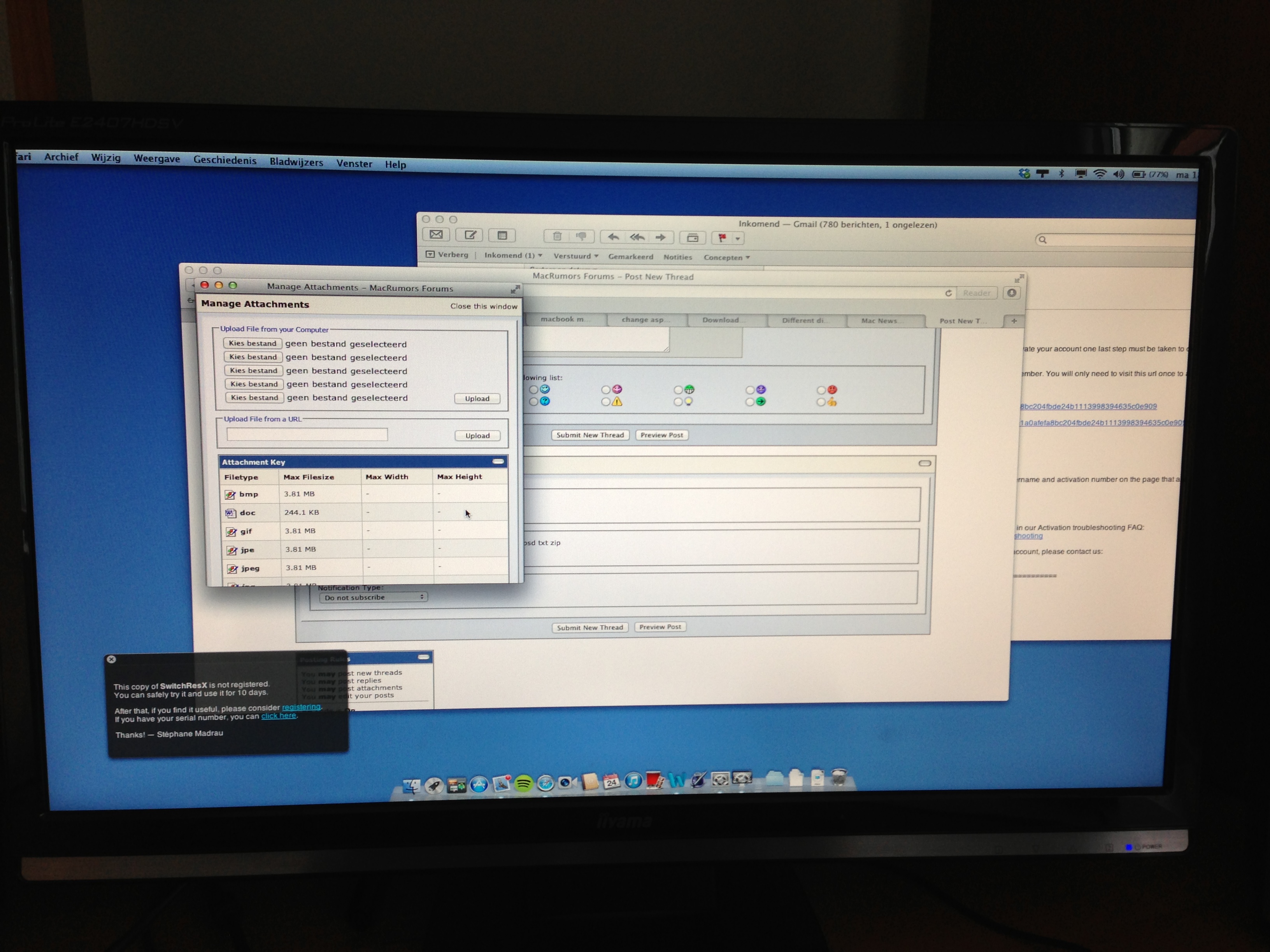Click the trash delete icon in Mail toolbar

click(557, 236)
